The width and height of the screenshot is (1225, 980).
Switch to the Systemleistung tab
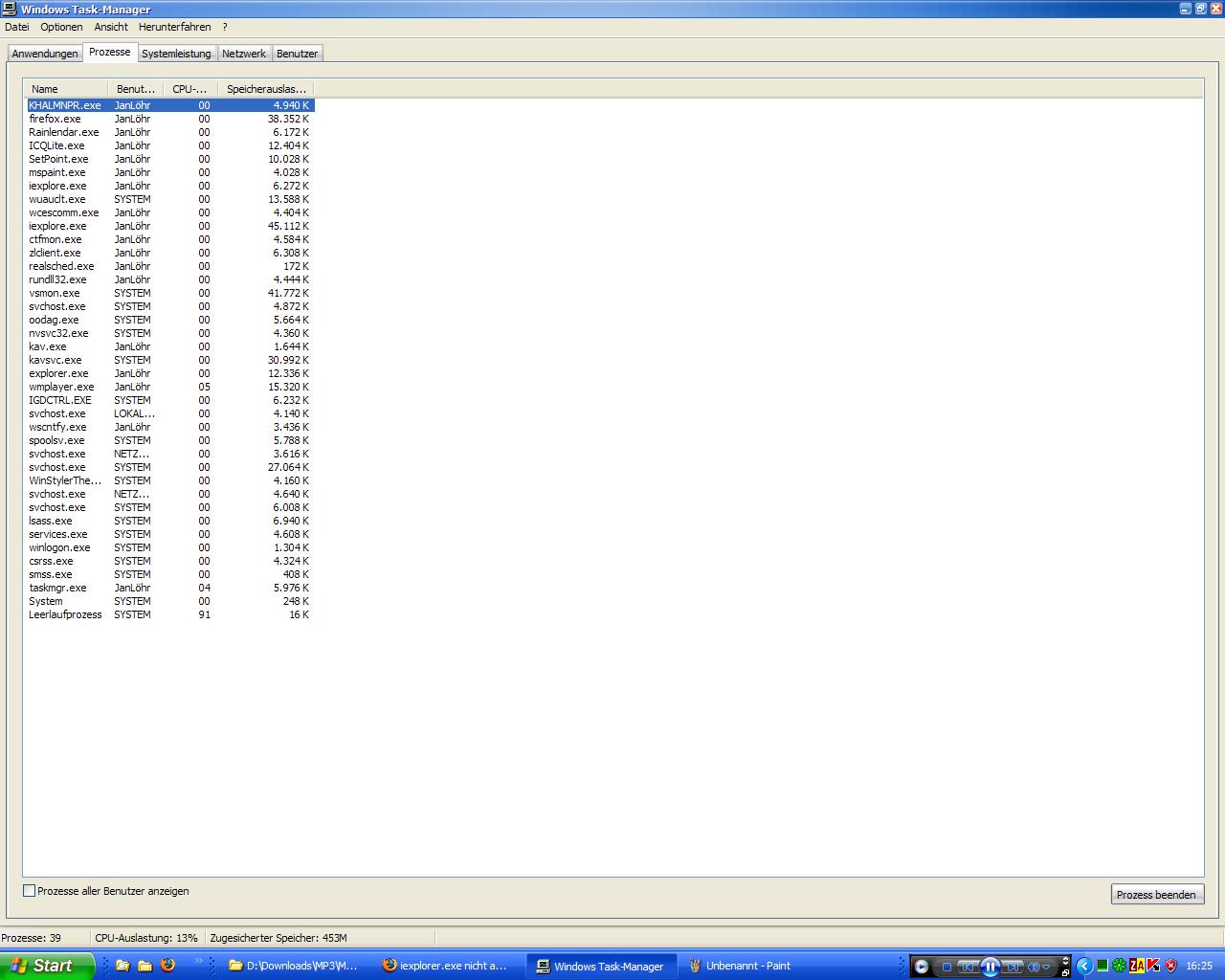[177, 54]
